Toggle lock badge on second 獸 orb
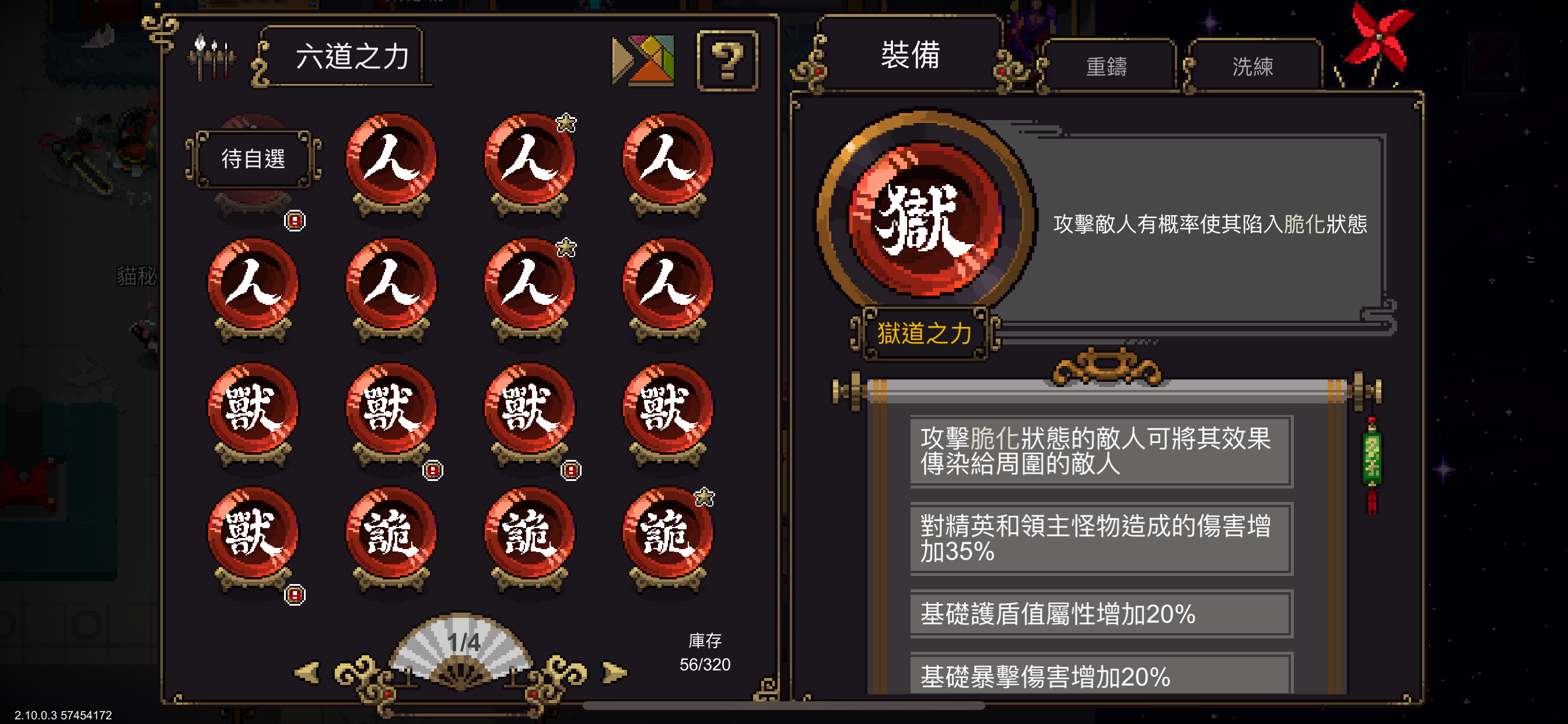Viewport: 1568px width, 724px height. click(433, 470)
